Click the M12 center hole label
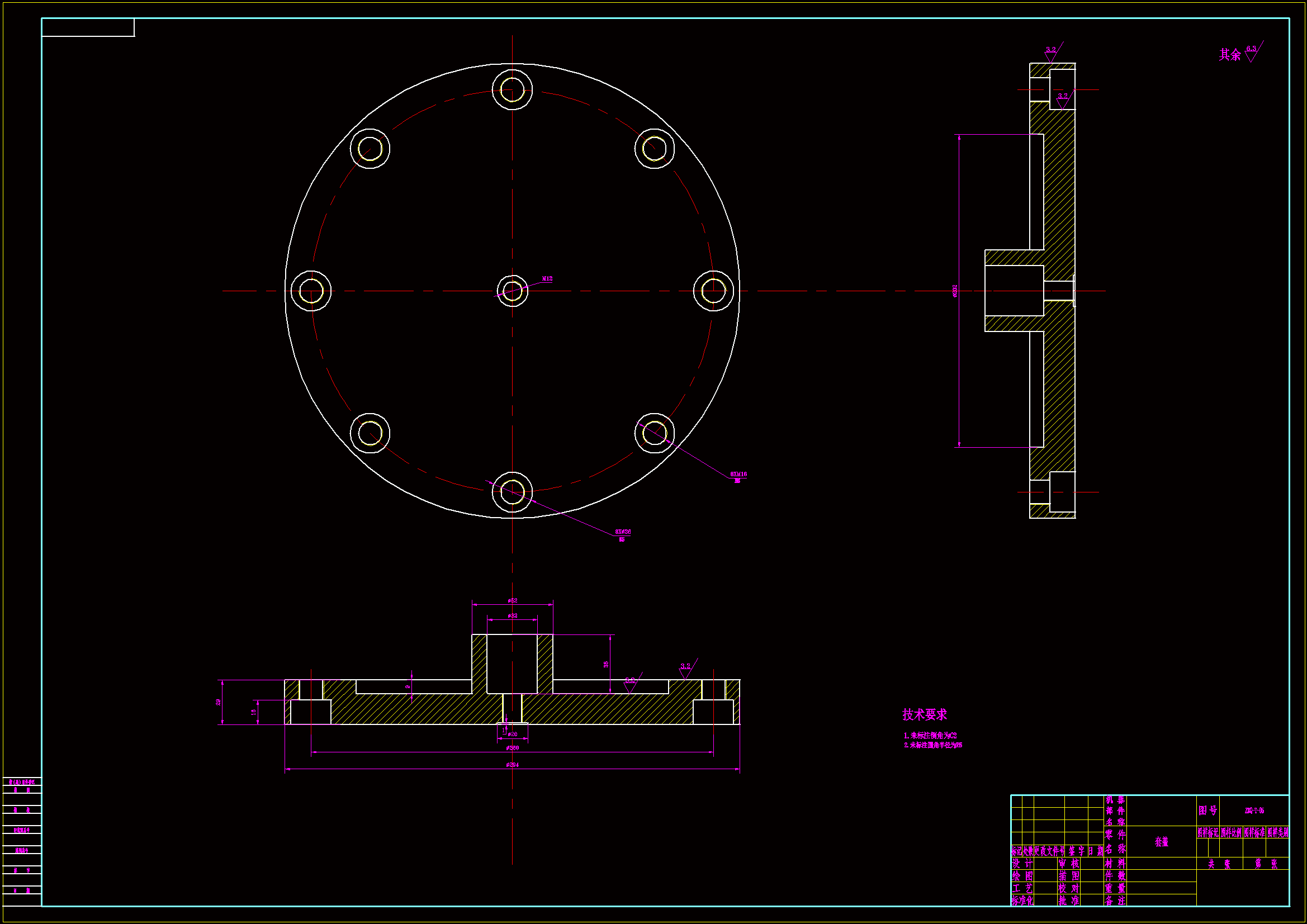This screenshot has height=924, width=1307. 547,279
